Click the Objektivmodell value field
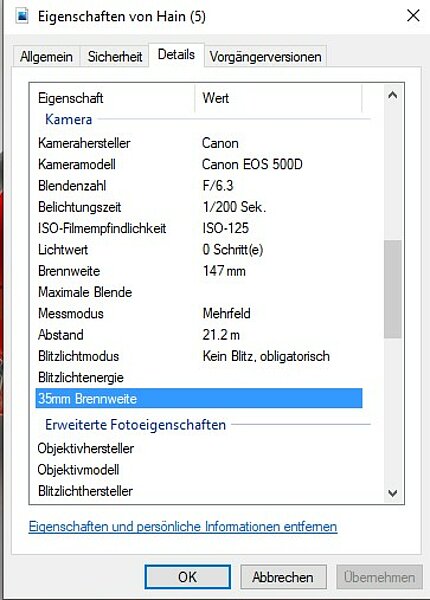This screenshot has height=600, width=430. coord(281,470)
